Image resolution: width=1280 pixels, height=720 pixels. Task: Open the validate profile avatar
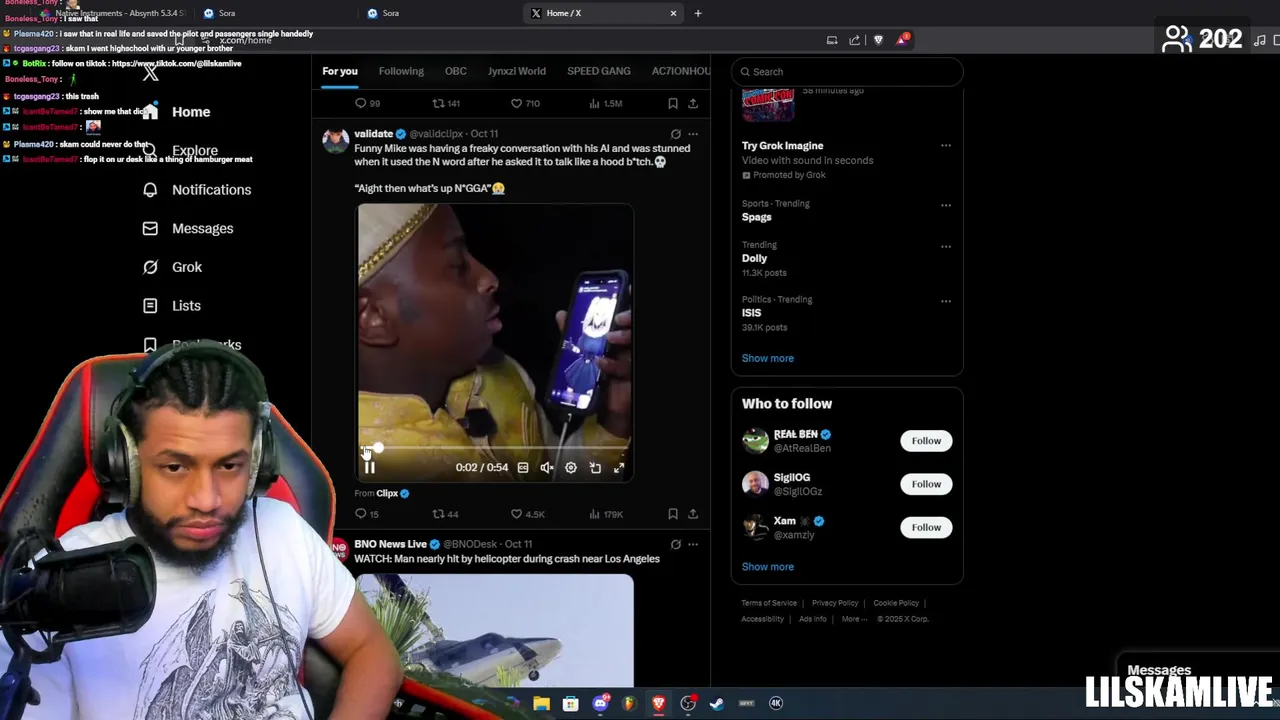tap(335, 140)
